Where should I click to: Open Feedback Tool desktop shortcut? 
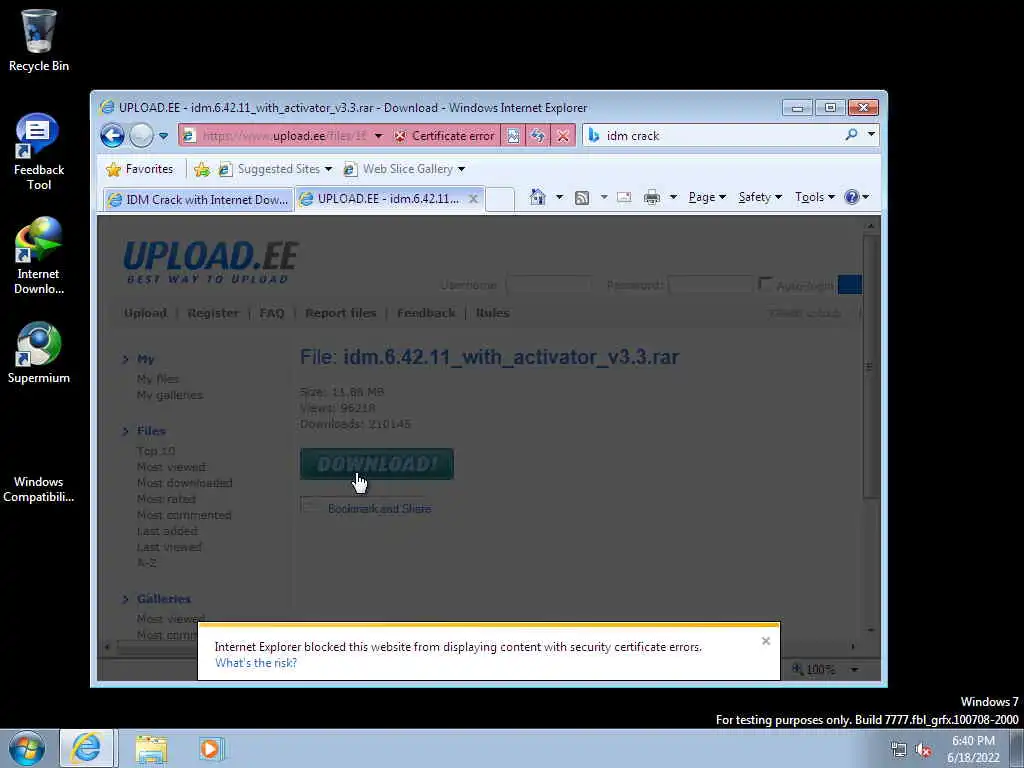(x=39, y=152)
